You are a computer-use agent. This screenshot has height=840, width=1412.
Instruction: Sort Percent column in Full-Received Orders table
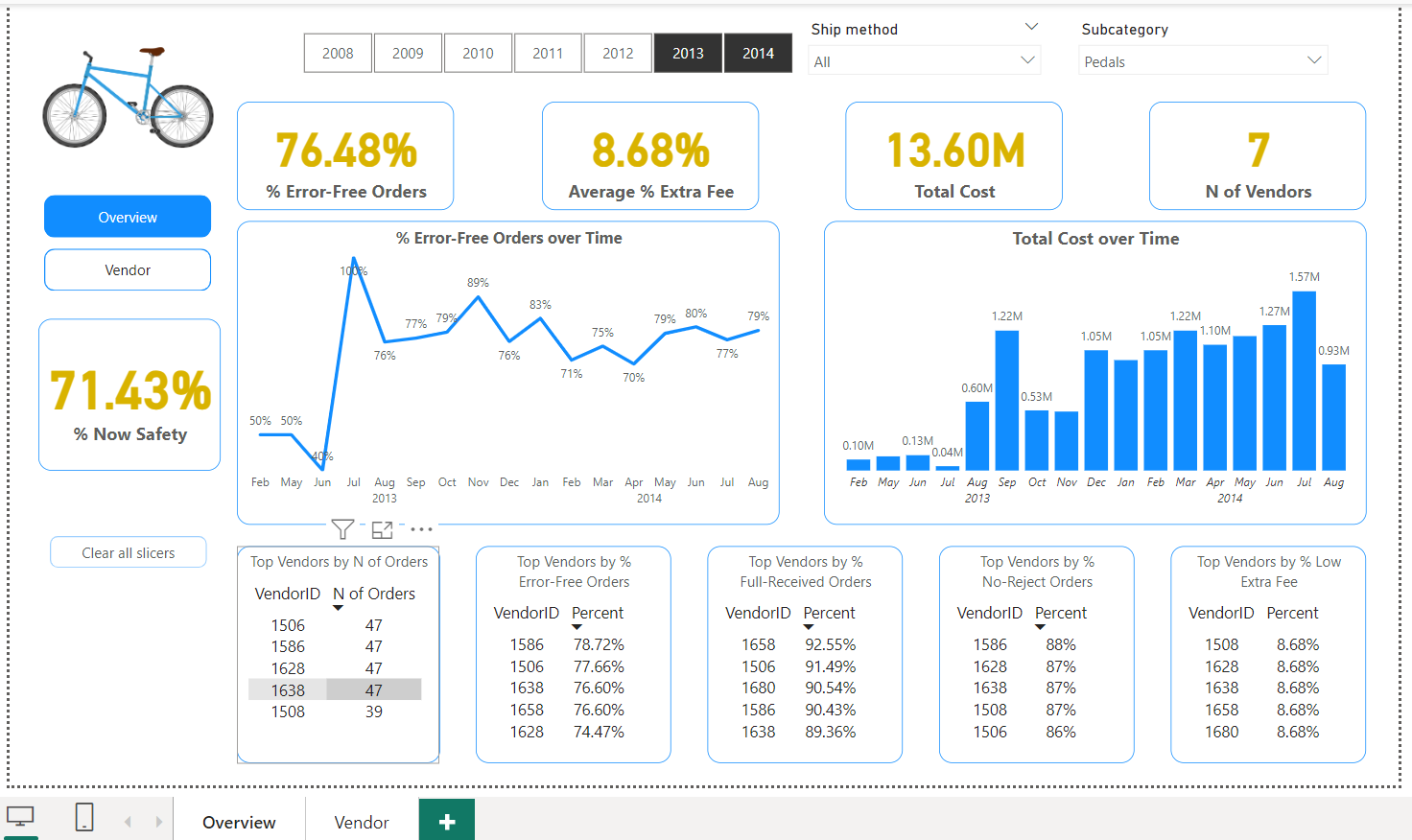pyautogui.click(x=829, y=613)
